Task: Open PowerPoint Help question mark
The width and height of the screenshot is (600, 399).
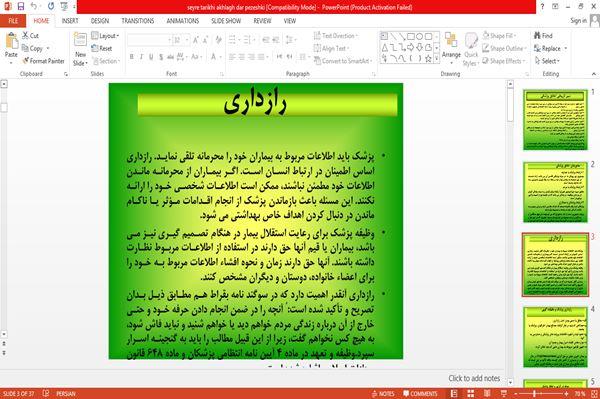Action: click(x=542, y=7)
